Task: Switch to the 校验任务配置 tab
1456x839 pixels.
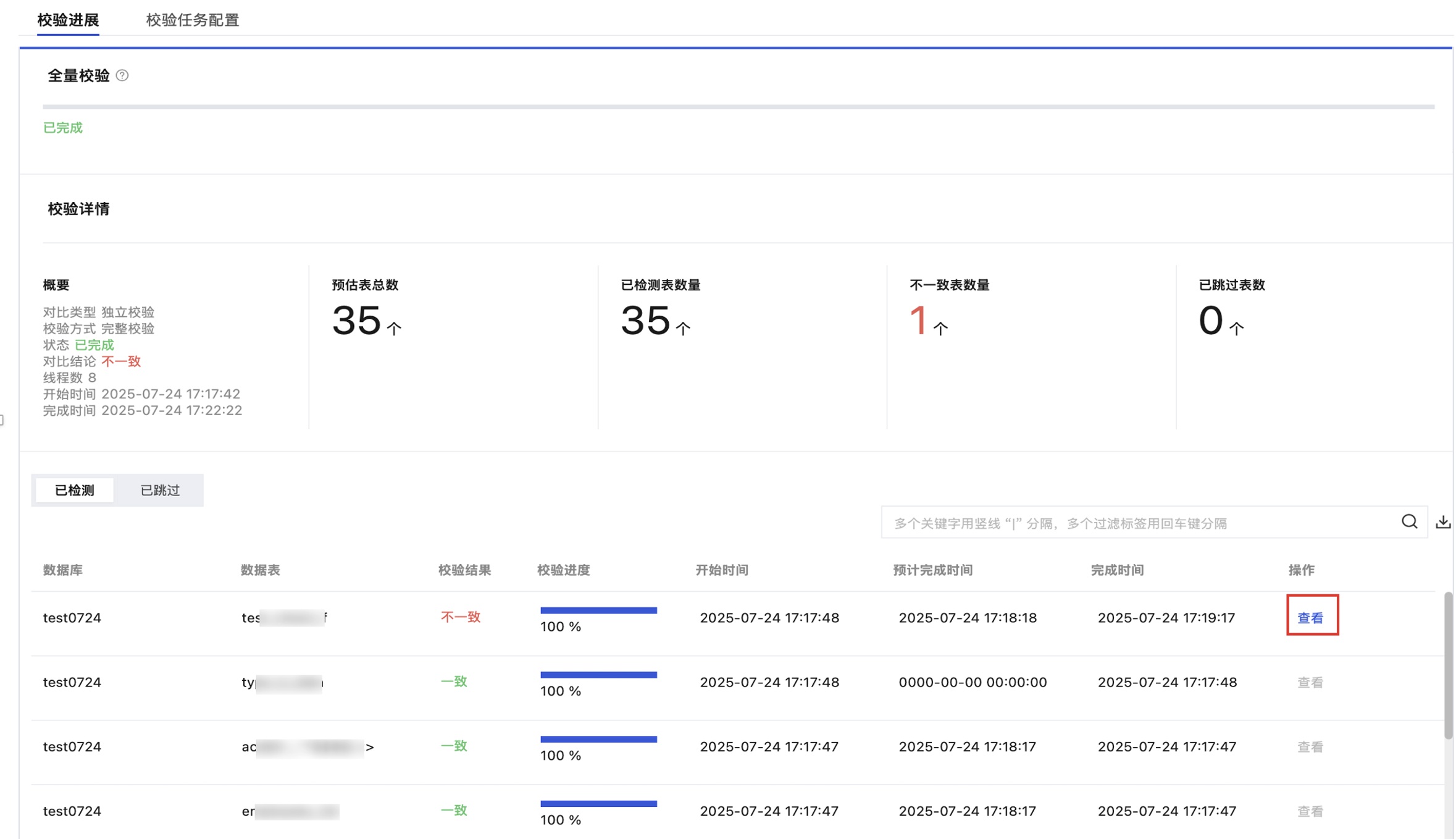Action: 192,20
